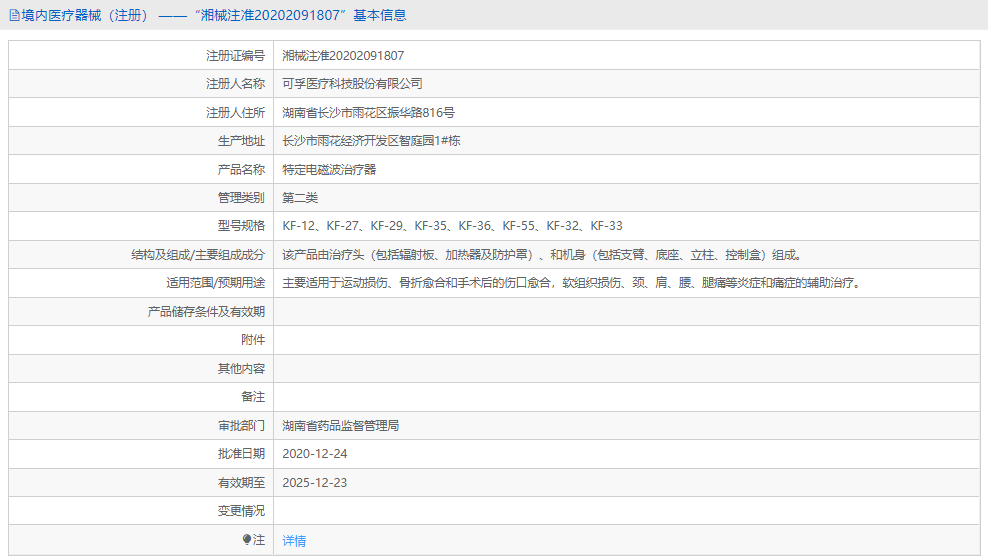988x560 pixels.
Task: Click the 批准日期 label
Action: click(241, 454)
